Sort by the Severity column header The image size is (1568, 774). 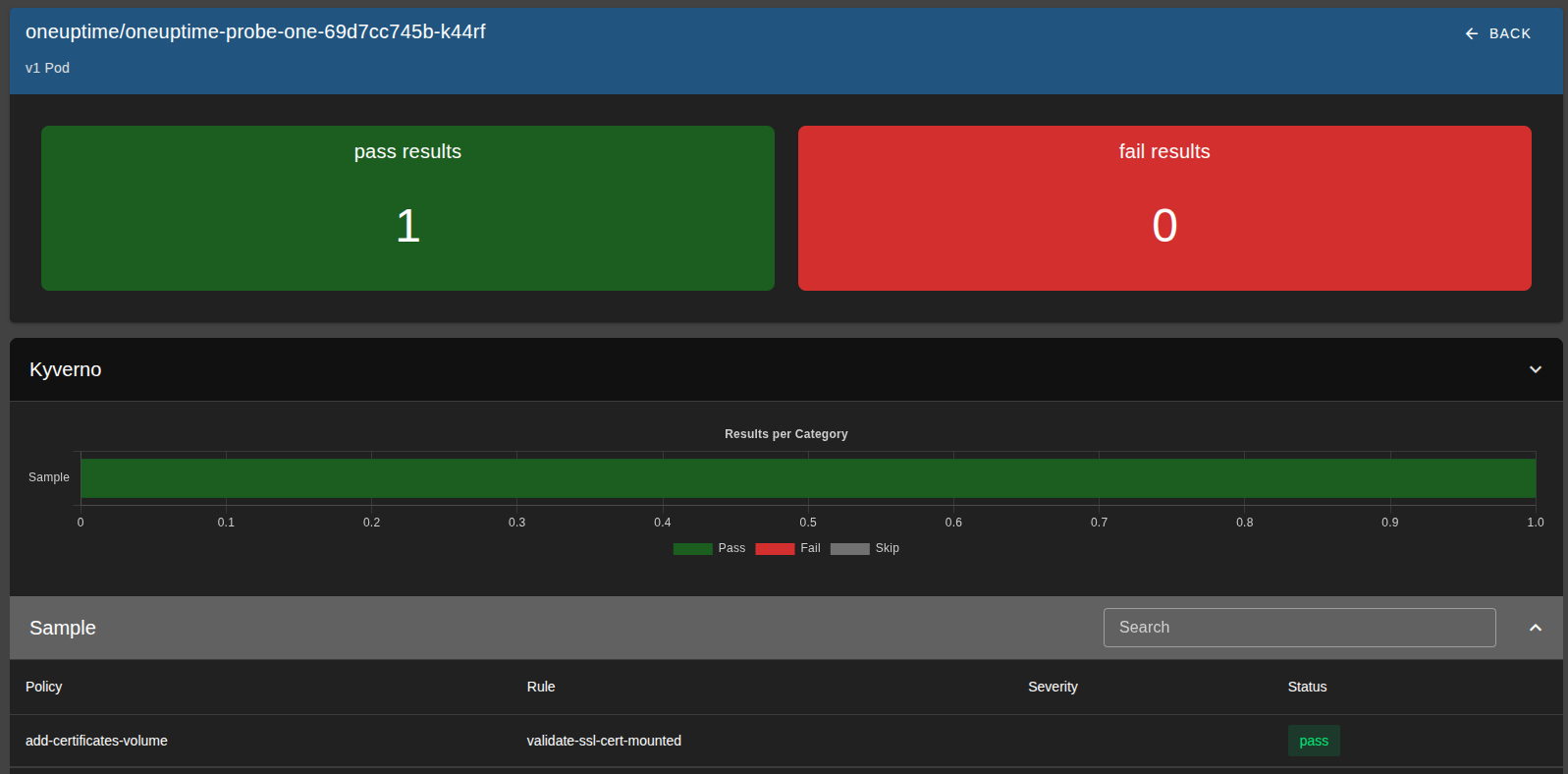pos(1053,687)
